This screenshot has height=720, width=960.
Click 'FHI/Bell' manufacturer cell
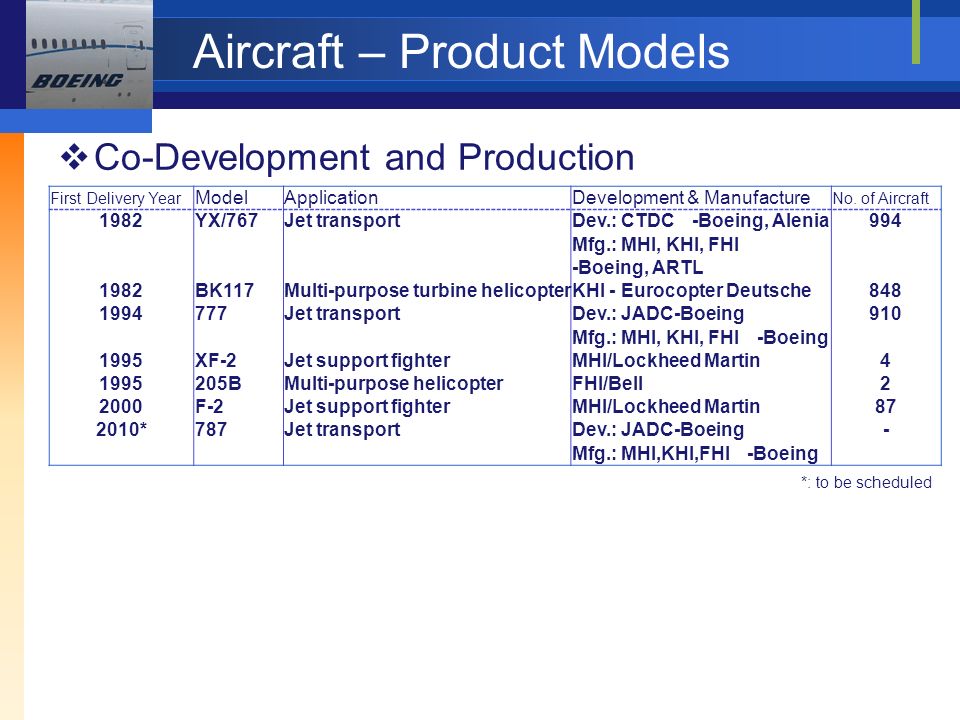coord(607,383)
